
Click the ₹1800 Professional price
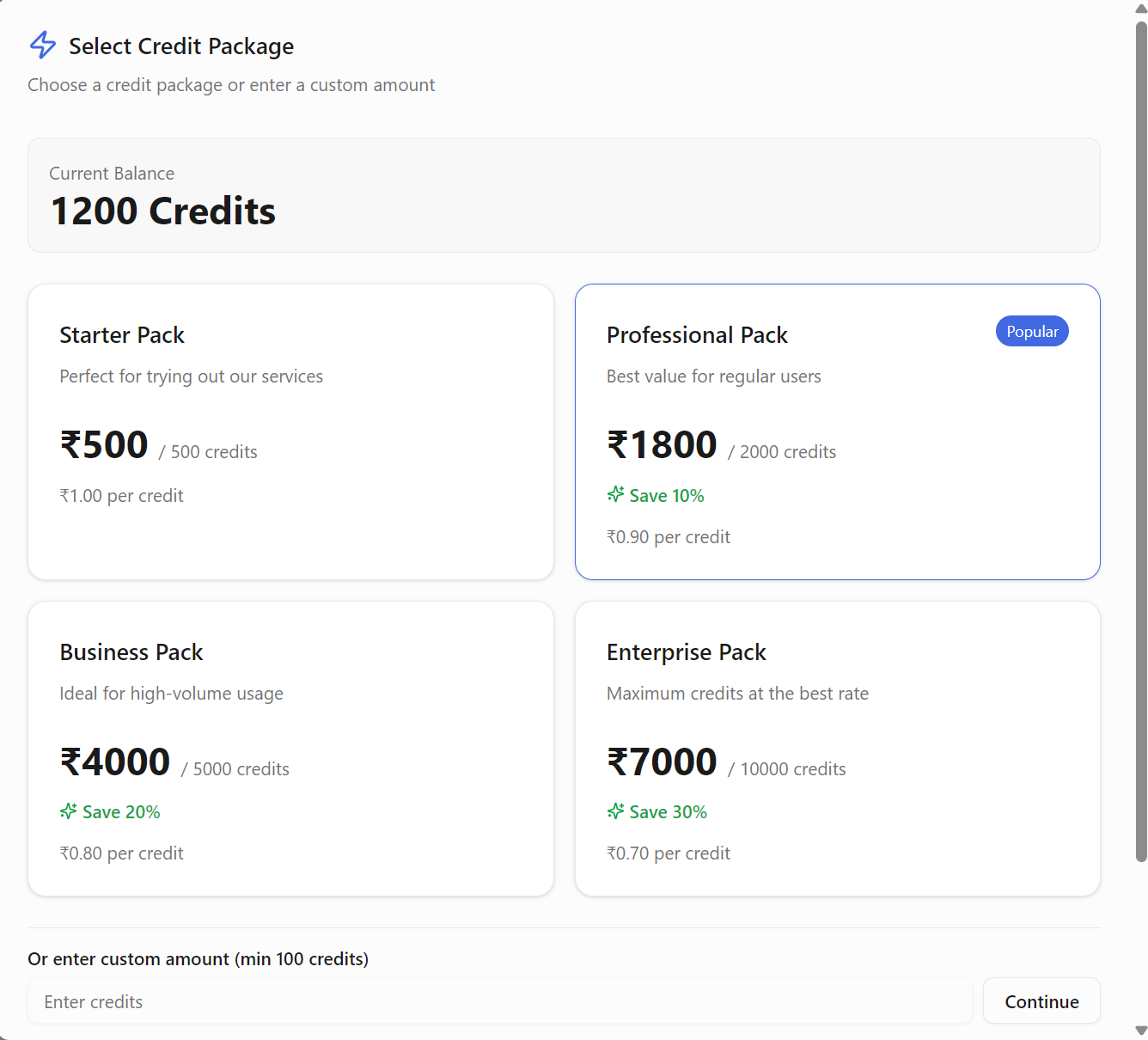point(662,445)
